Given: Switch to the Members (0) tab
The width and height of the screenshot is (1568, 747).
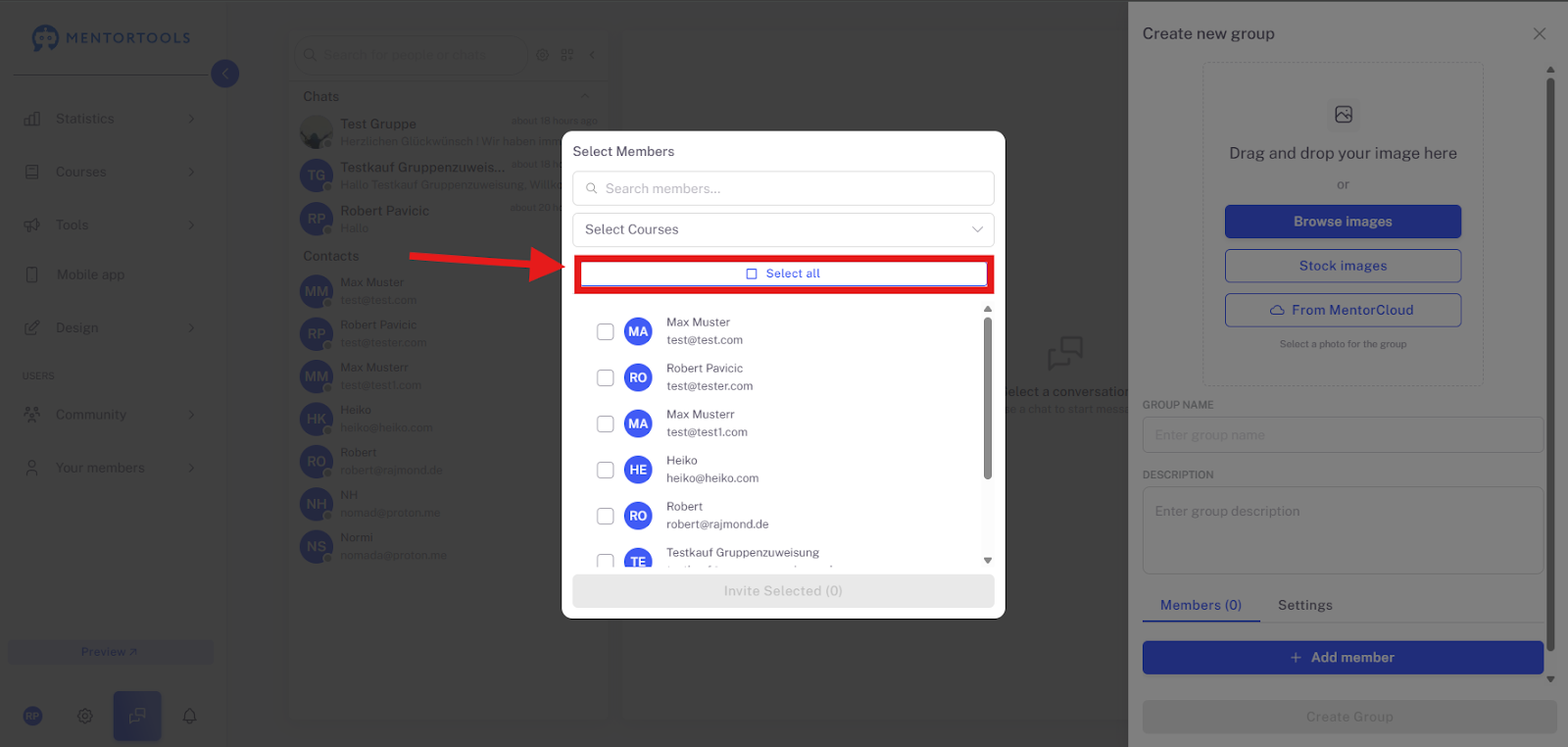Looking at the screenshot, I should tap(1200, 605).
